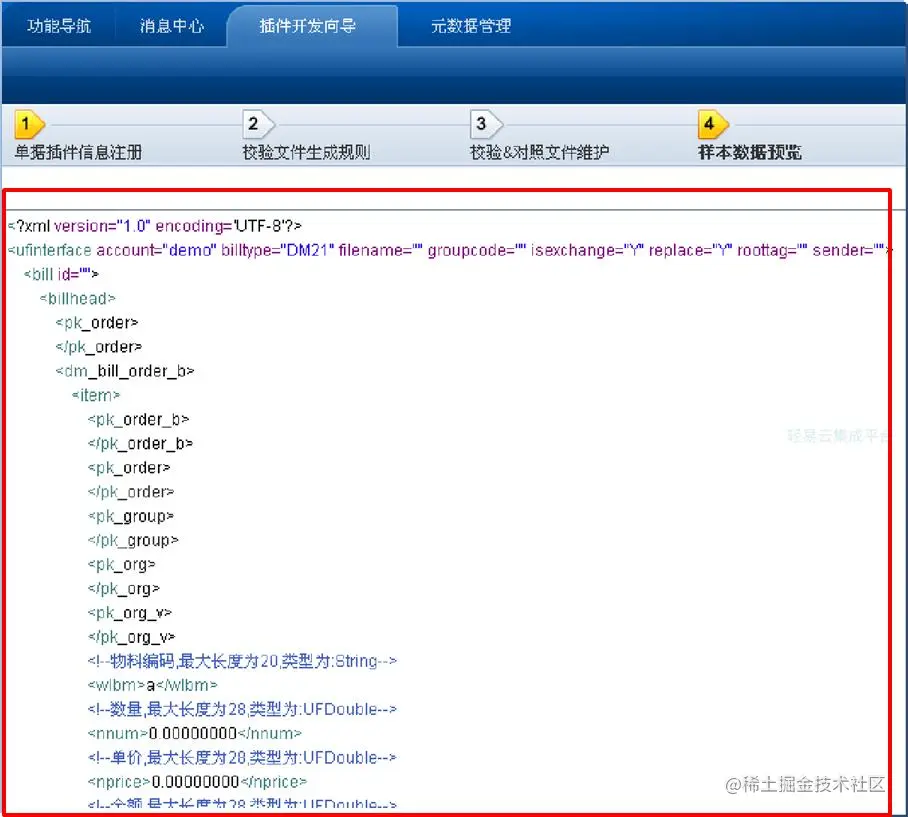Click the 物料编码 comment line
Screen dimensions: 908x817
click(x=242, y=661)
